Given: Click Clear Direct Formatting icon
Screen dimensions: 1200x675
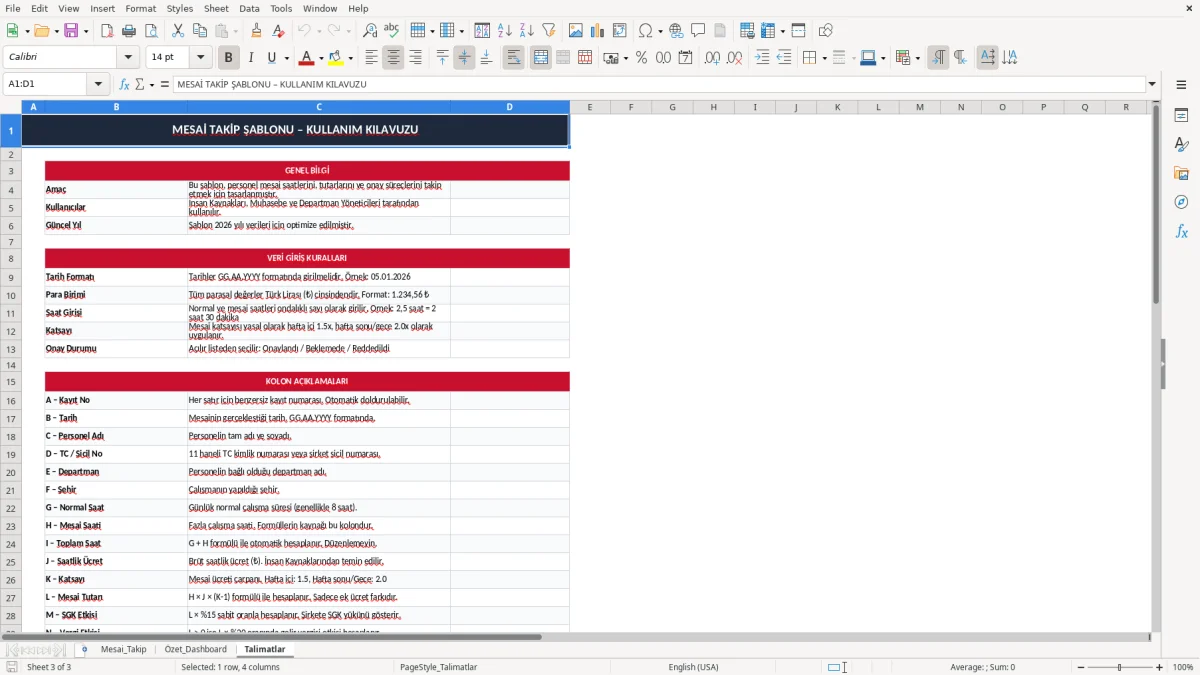Looking at the screenshot, I should [277, 31].
